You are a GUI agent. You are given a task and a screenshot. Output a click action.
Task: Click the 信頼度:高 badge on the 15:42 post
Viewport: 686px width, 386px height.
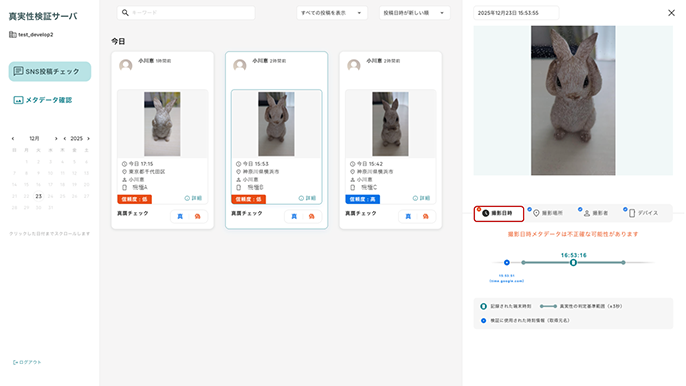[x=363, y=199]
